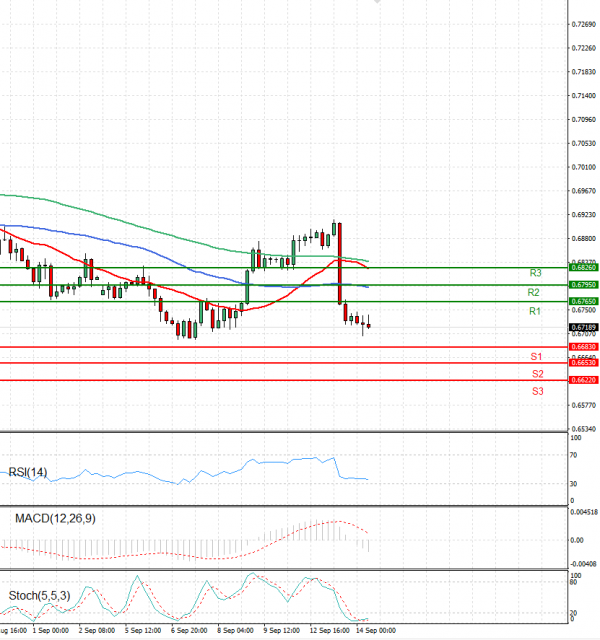This screenshot has height=640, width=600.
Task: Click the 9 Sep 12:00 time label
Action: [282, 631]
